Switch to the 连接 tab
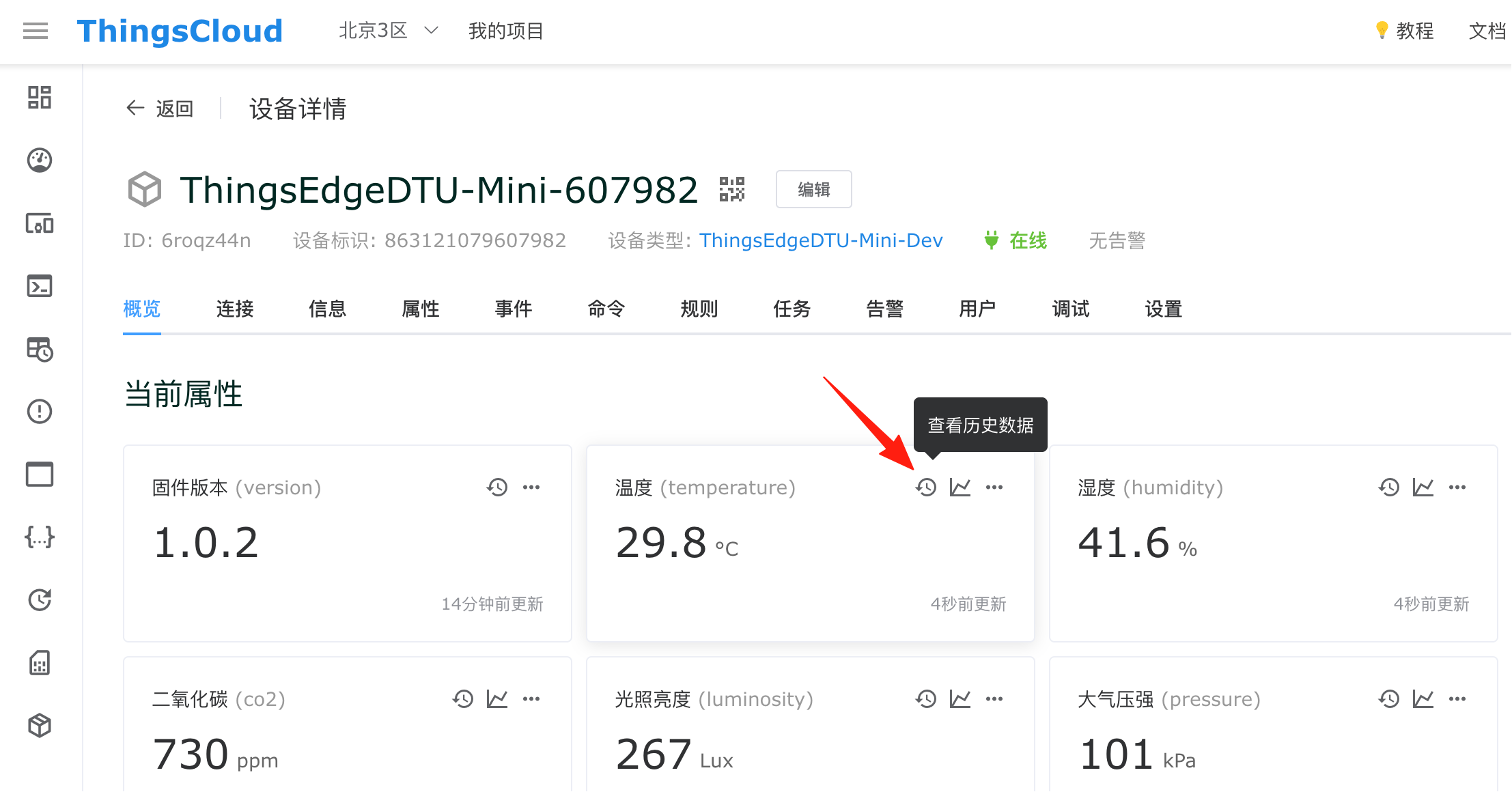The width and height of the screenshot is (1512, 792). coord(235,309)
